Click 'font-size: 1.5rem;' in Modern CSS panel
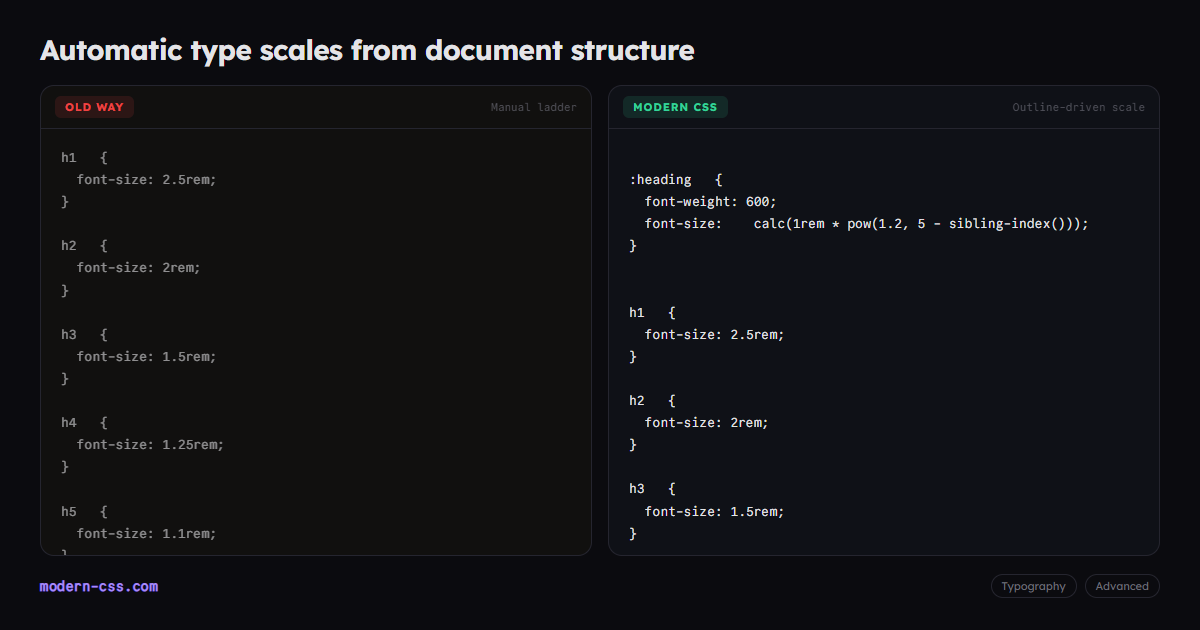The image size is (1200, 630). [x=714, y=511]
